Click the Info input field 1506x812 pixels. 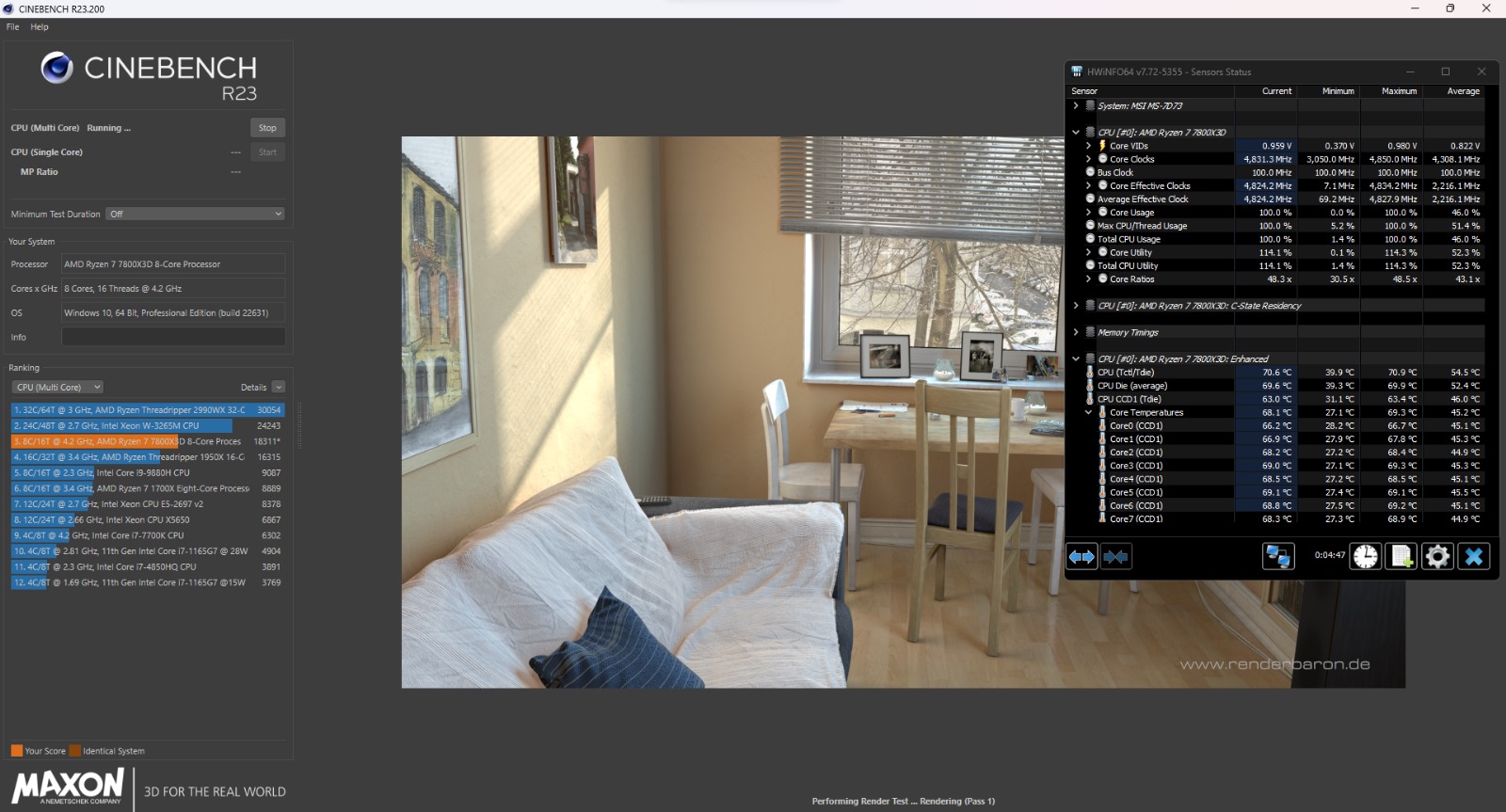tap(173, 337)
